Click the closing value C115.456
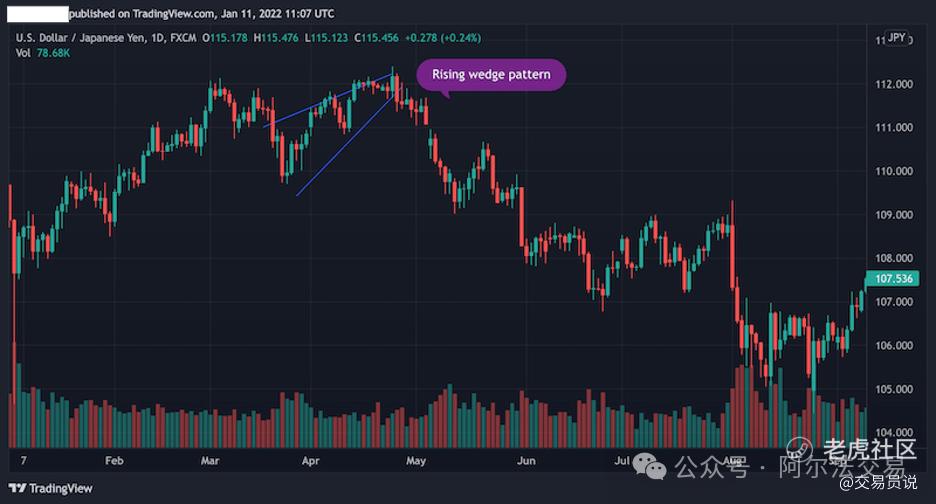The width and height of the screenshot is (936, 504). [x=376, y=38]
